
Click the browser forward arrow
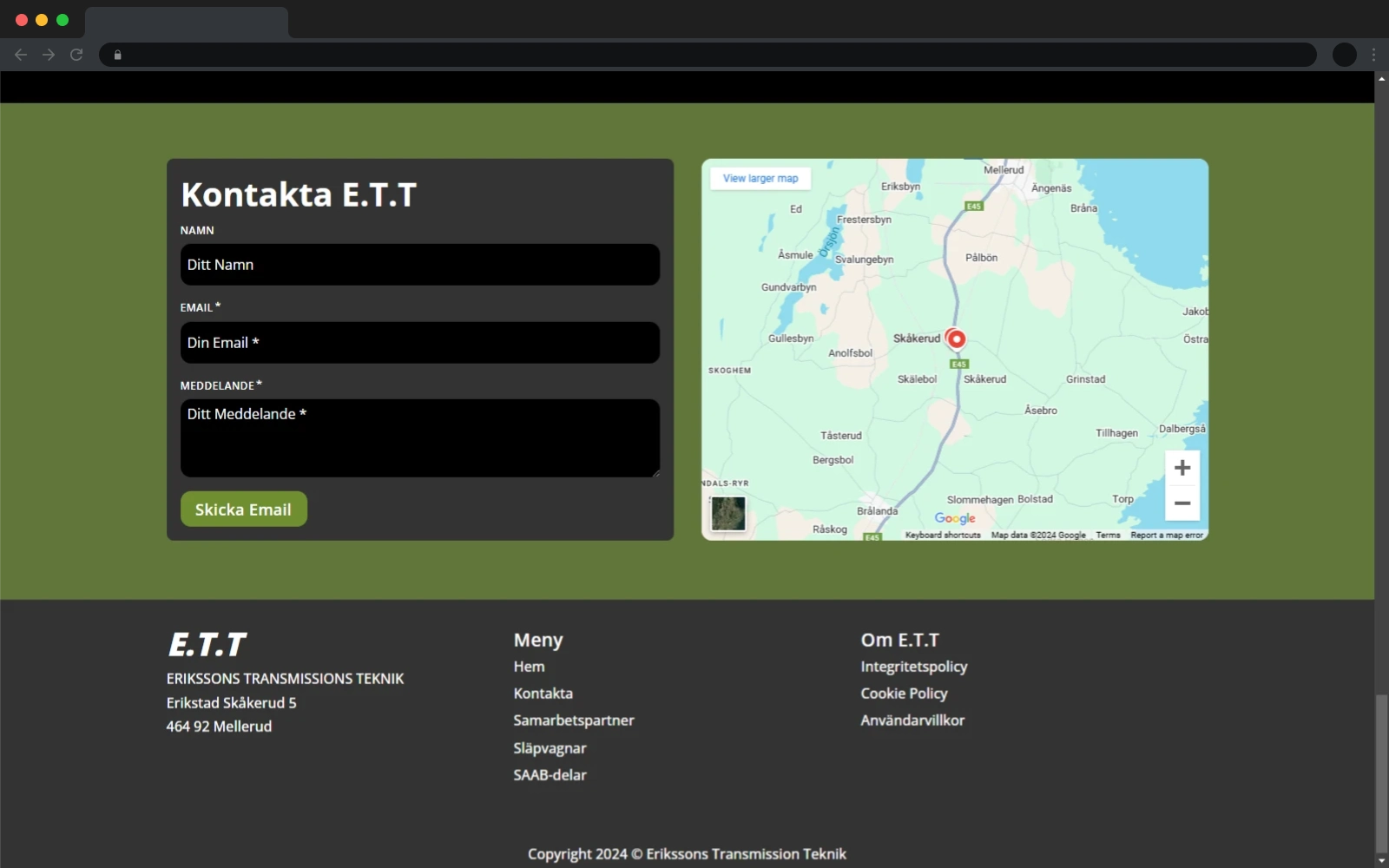[49, 55]
